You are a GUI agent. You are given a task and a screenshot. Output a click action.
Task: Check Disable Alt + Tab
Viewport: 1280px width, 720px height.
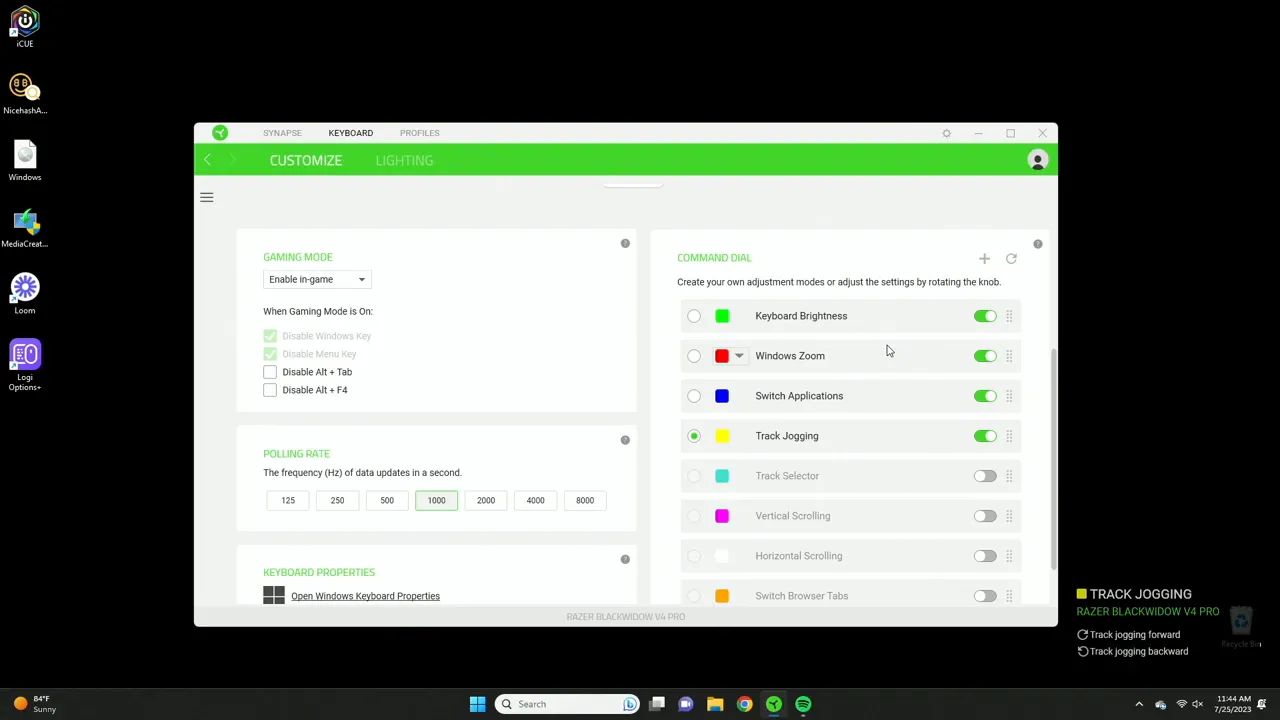point(270,371)
